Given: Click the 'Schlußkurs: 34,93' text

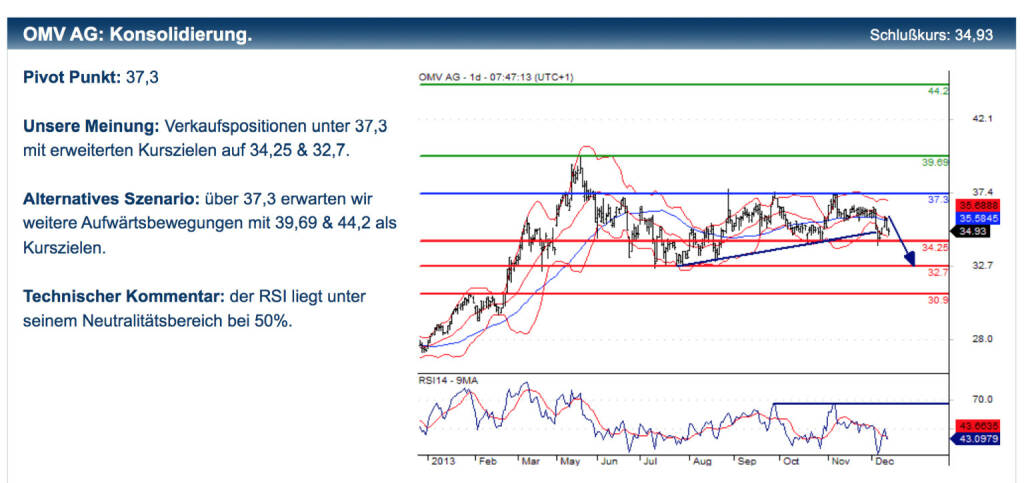Looking at the screenshot, I should tap(931, 35).
